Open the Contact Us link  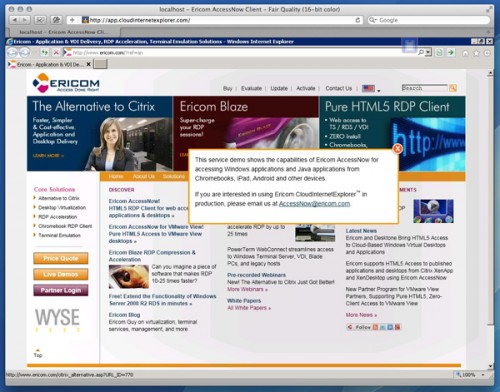click(x=339, y=88)
